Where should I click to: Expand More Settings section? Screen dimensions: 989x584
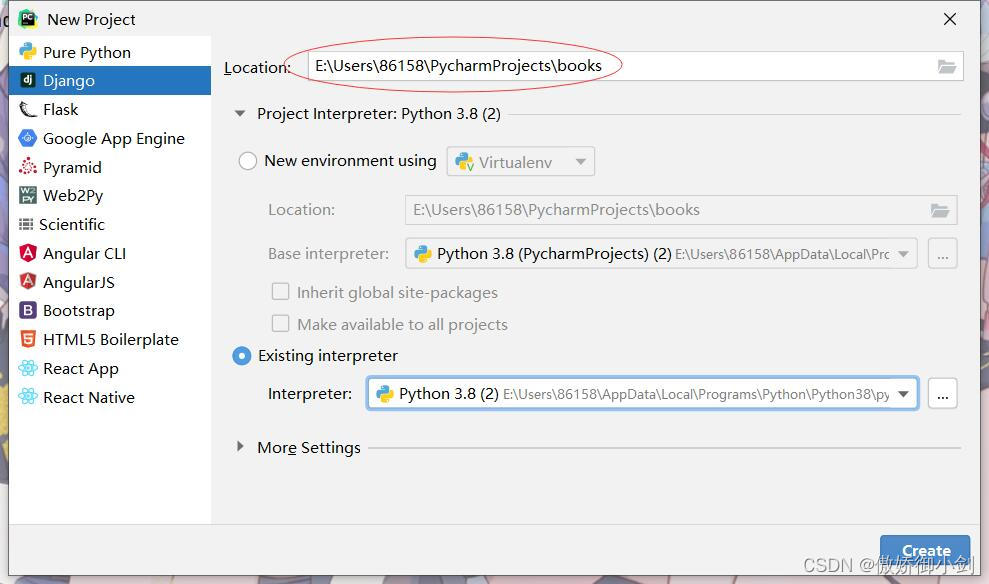(240, 447)
